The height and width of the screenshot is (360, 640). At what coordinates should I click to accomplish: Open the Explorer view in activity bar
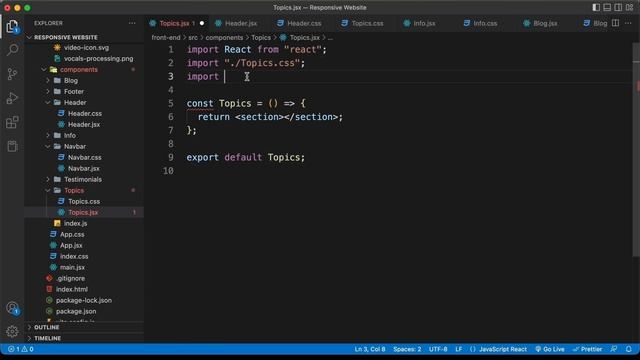pos(12,27)
